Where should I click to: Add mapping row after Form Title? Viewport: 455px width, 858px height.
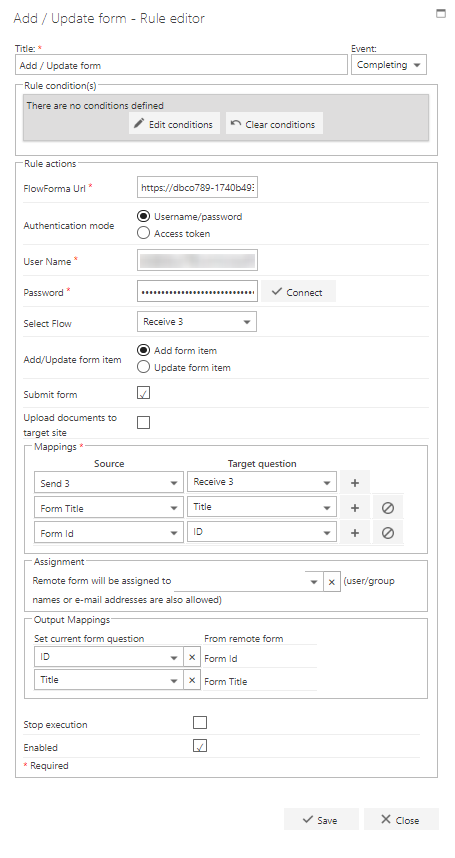pos(355,508)
